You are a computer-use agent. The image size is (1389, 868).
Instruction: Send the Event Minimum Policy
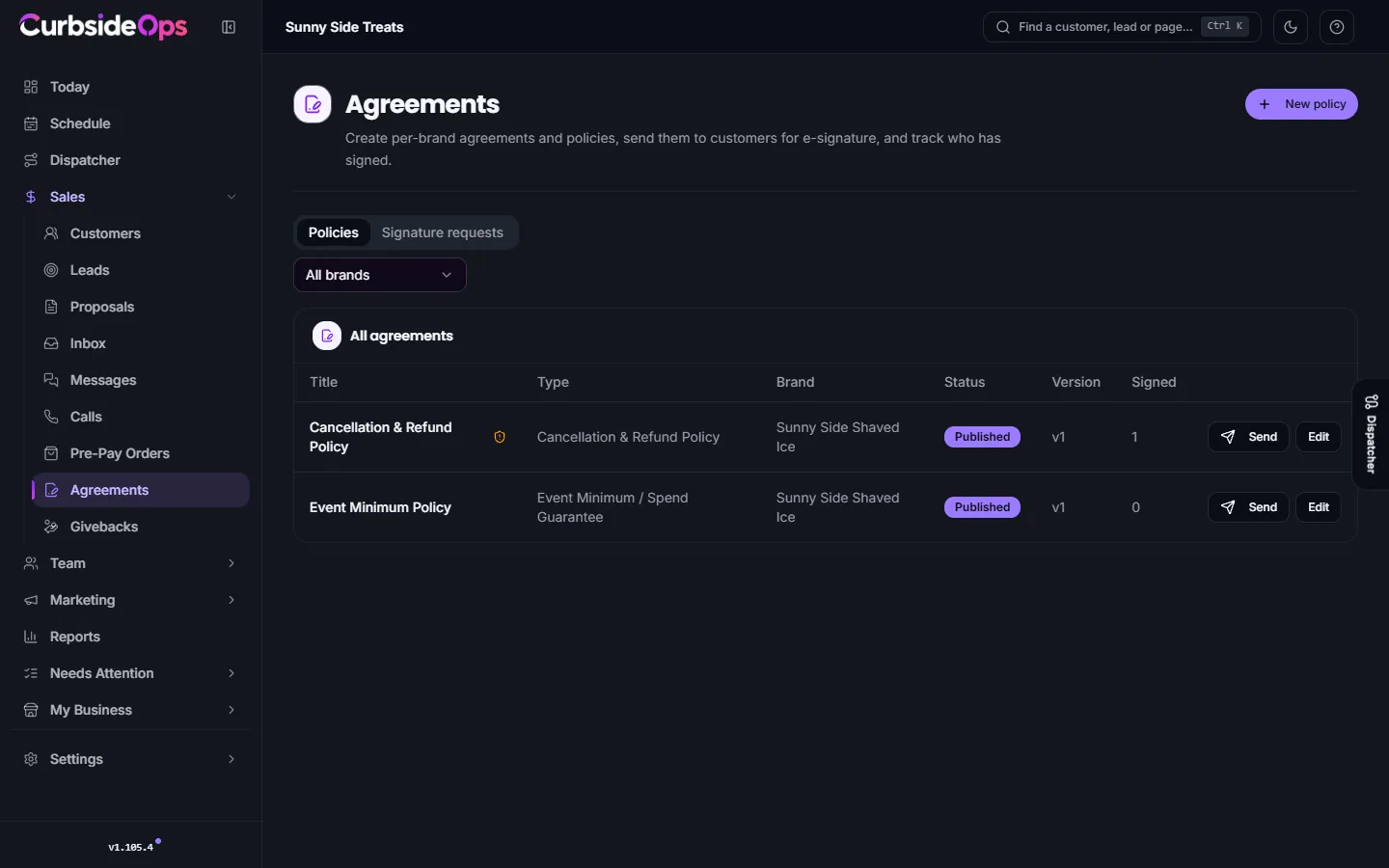tap(1248, 507)
